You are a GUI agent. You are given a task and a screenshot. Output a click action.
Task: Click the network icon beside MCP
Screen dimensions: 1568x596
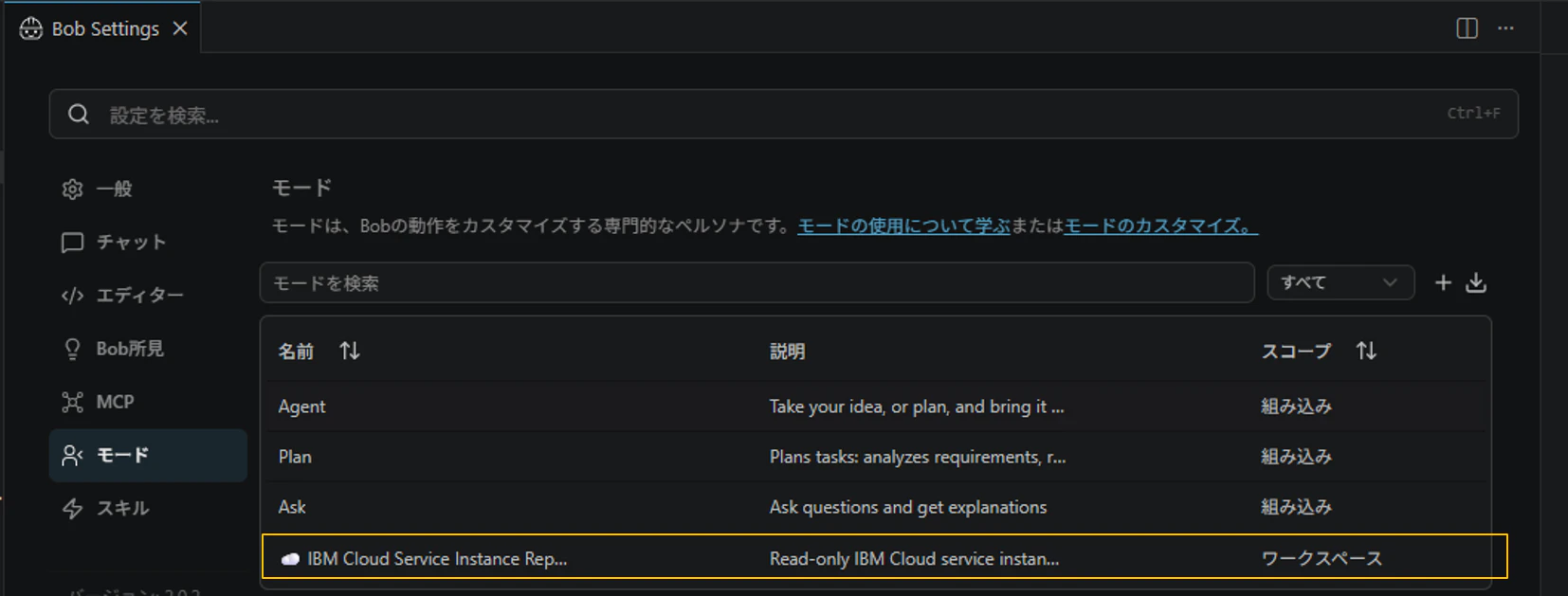click(x=72, y=402)
